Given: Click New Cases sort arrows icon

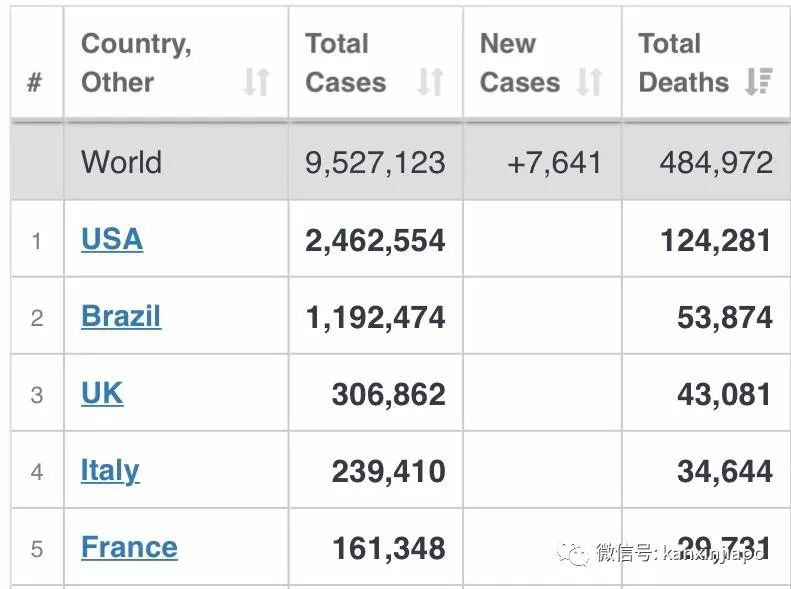Looking at the screenshot, I should click(590, 82).
